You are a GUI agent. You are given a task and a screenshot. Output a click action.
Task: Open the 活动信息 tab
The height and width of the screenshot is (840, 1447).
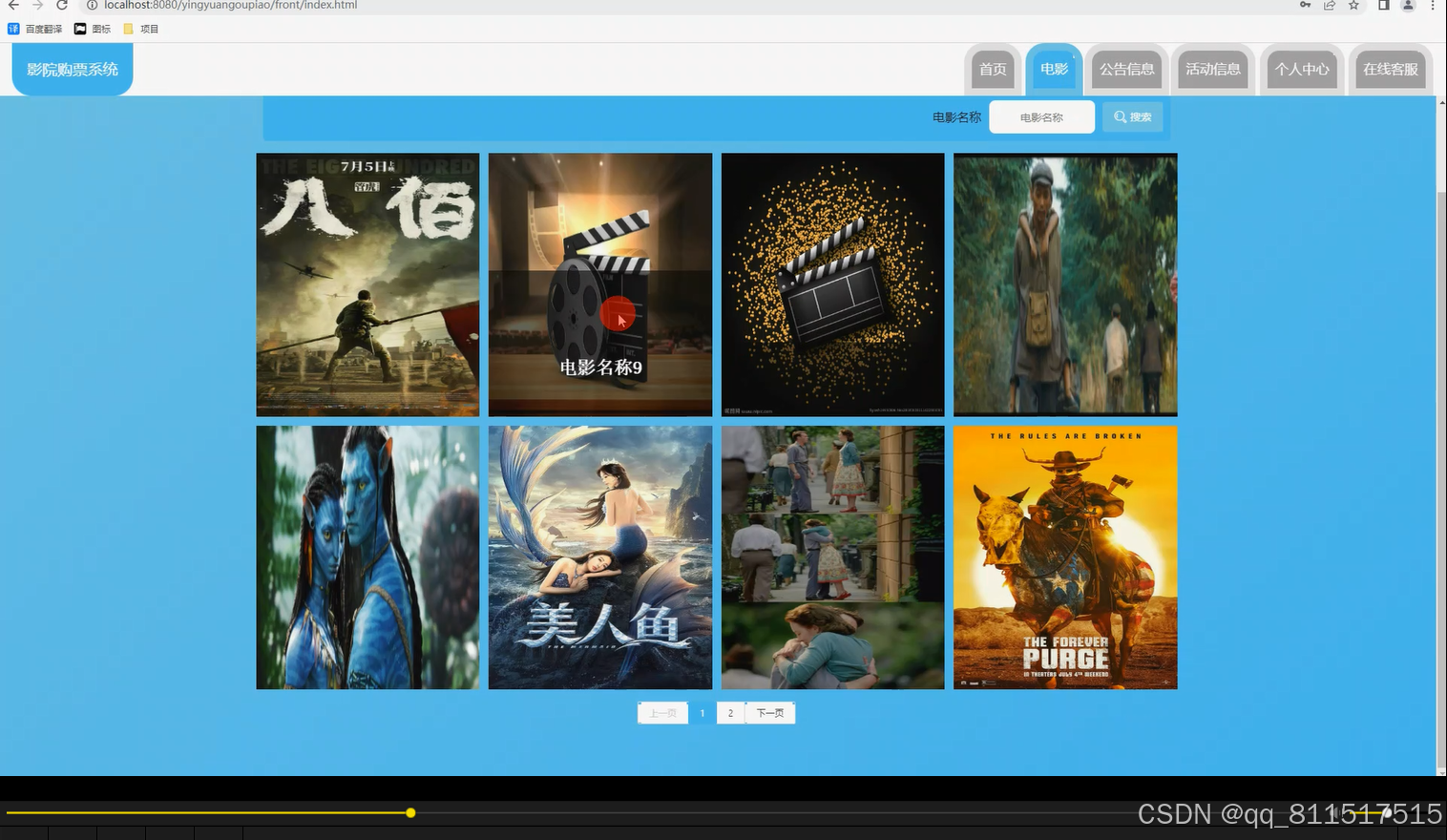point(1213,69)
